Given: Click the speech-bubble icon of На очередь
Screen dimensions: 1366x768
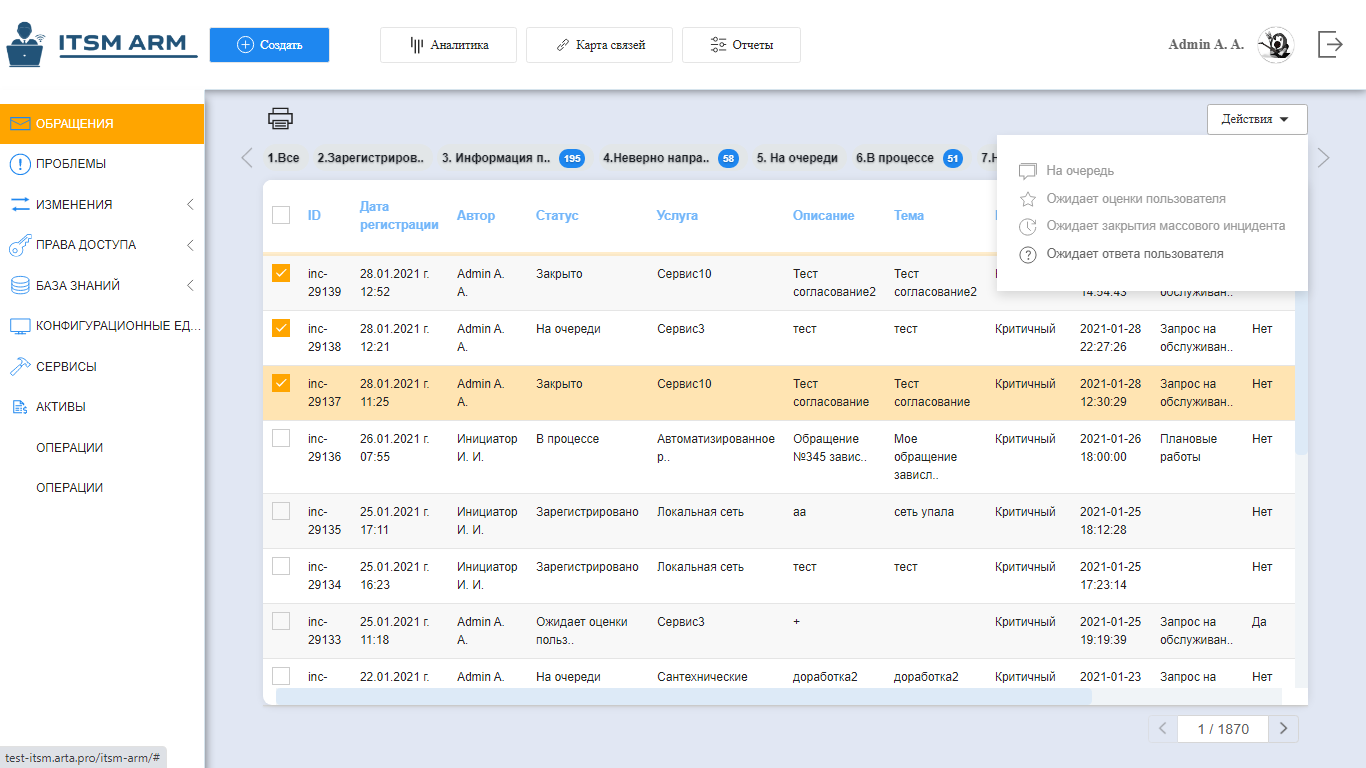Looking at the screenshot, I should click(1027, 171).
